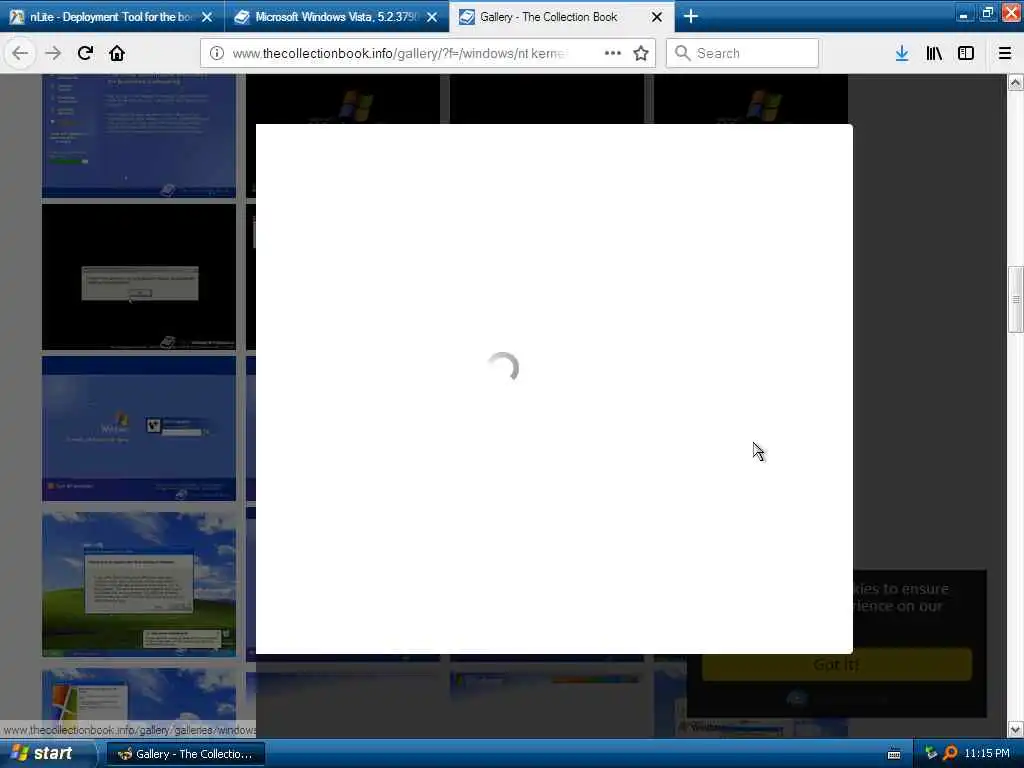Open the blue setup sidebar thumbnail at top

[139, 135]
